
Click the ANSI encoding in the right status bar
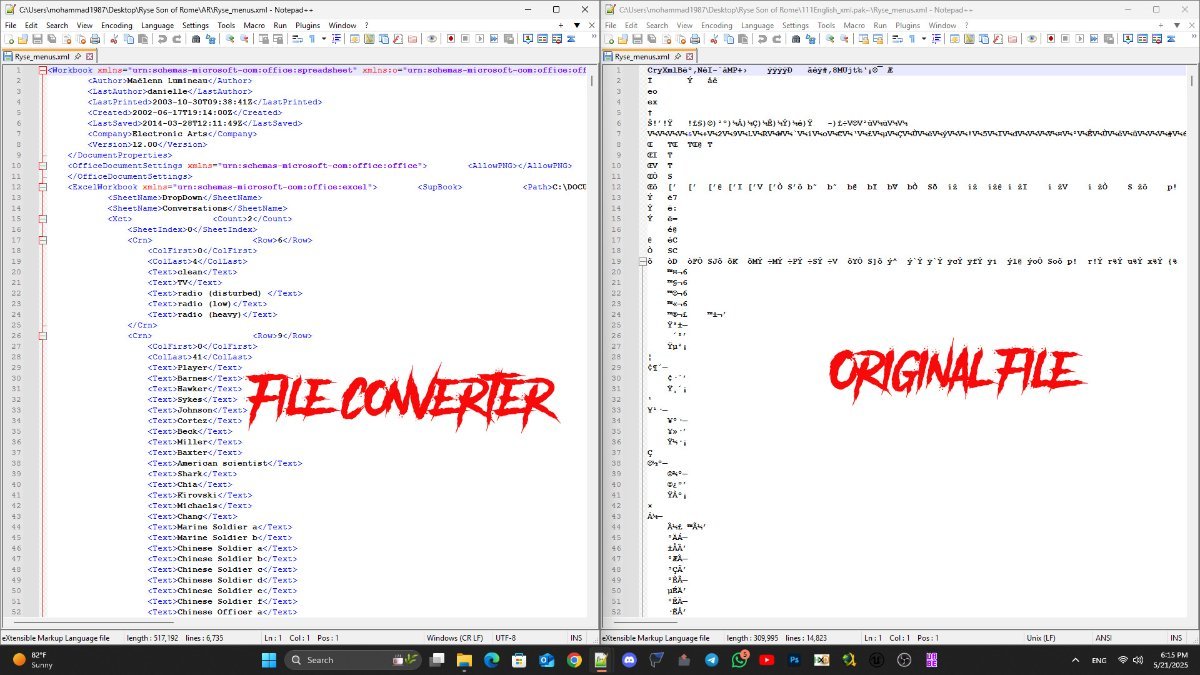click(x=1104, y=637)
